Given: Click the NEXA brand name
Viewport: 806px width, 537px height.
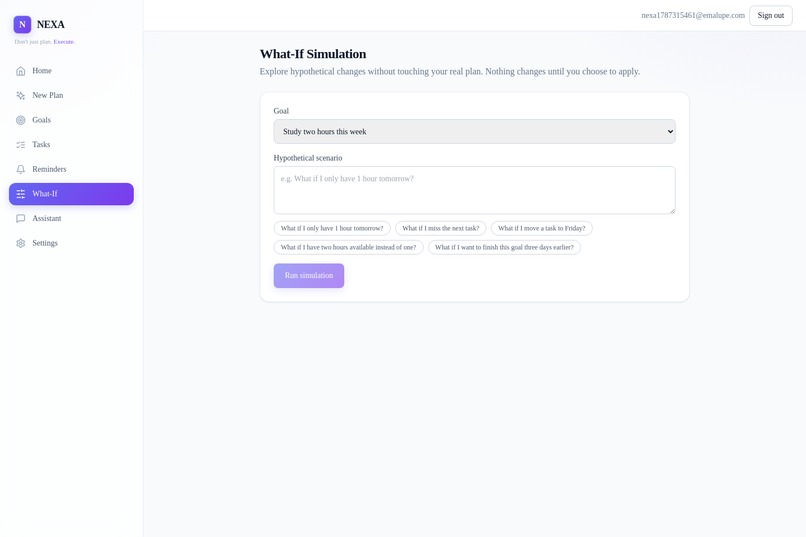Looking at the screenshot, I should pos(51,24).
